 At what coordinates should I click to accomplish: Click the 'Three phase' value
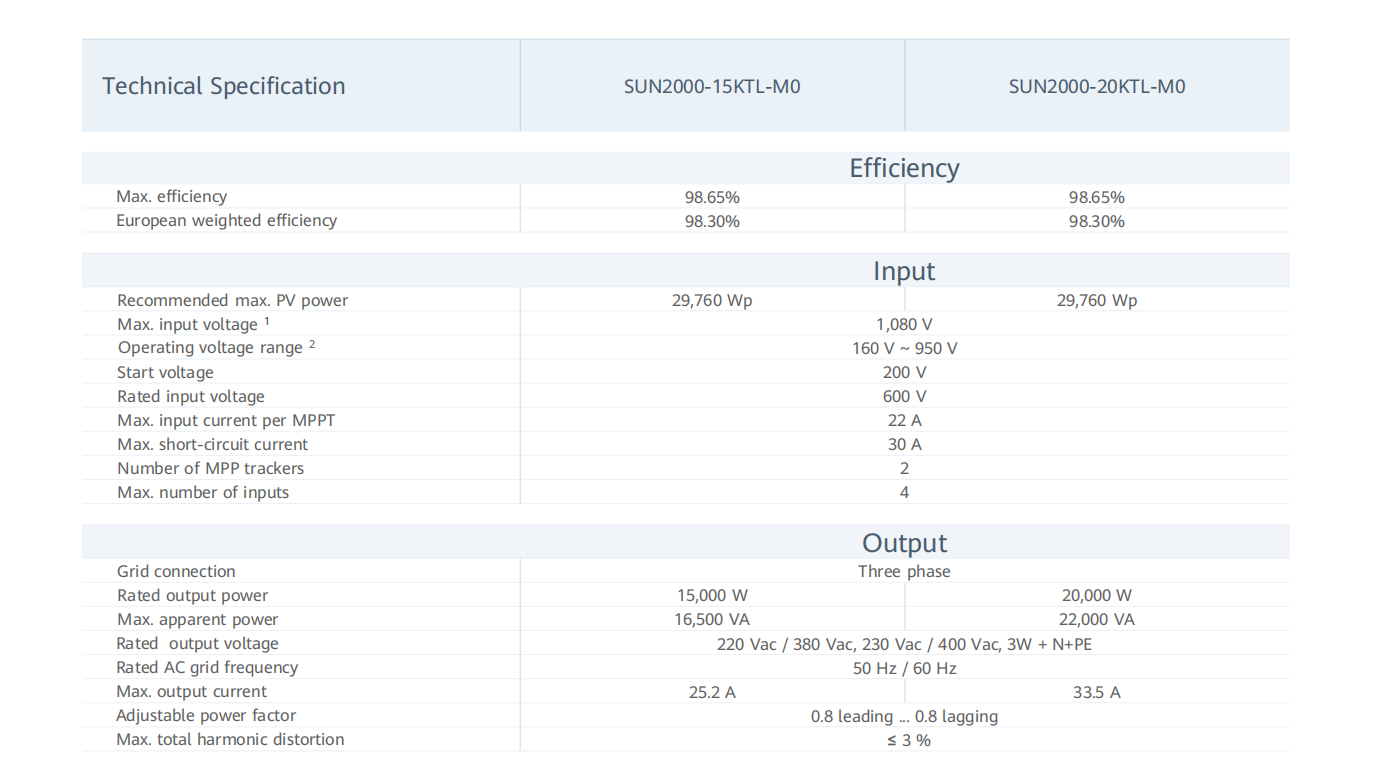[904, 572]
